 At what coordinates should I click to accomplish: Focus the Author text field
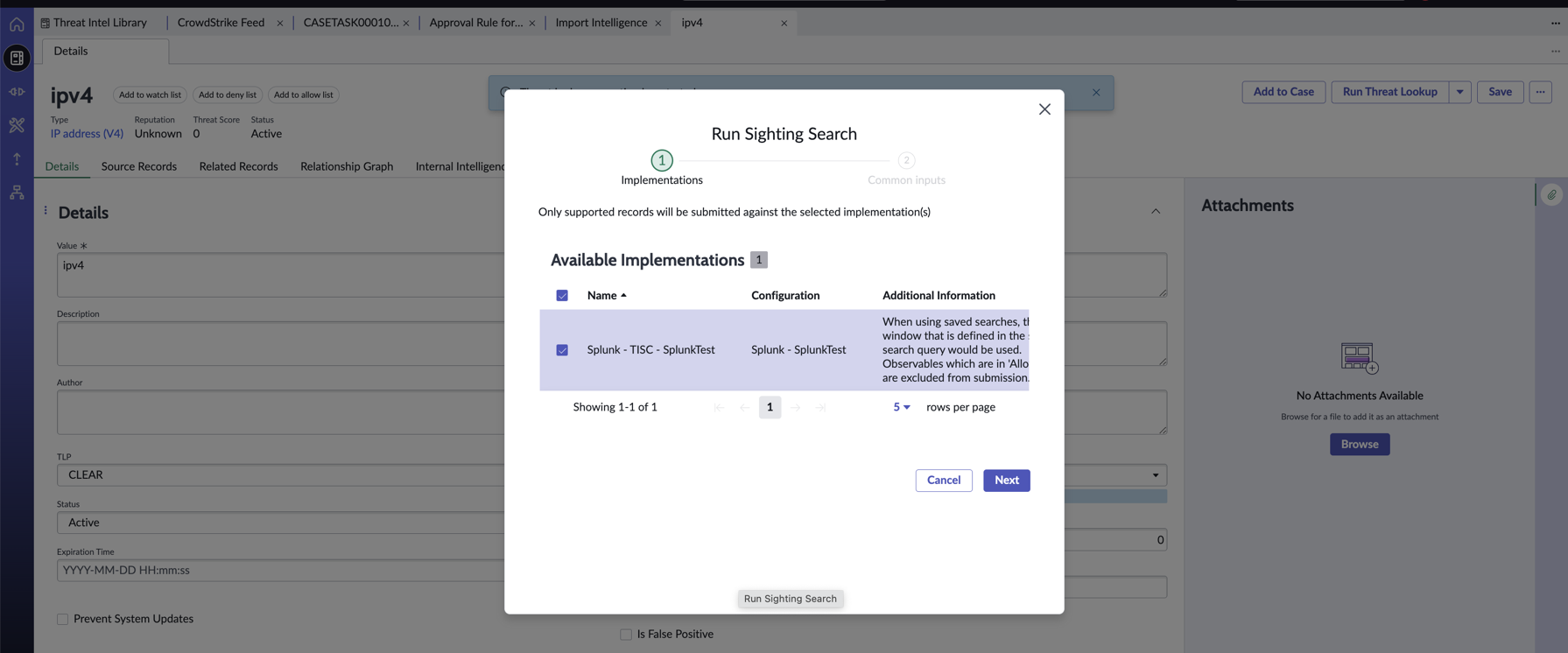pyautogui.click(x=280, y=412)
